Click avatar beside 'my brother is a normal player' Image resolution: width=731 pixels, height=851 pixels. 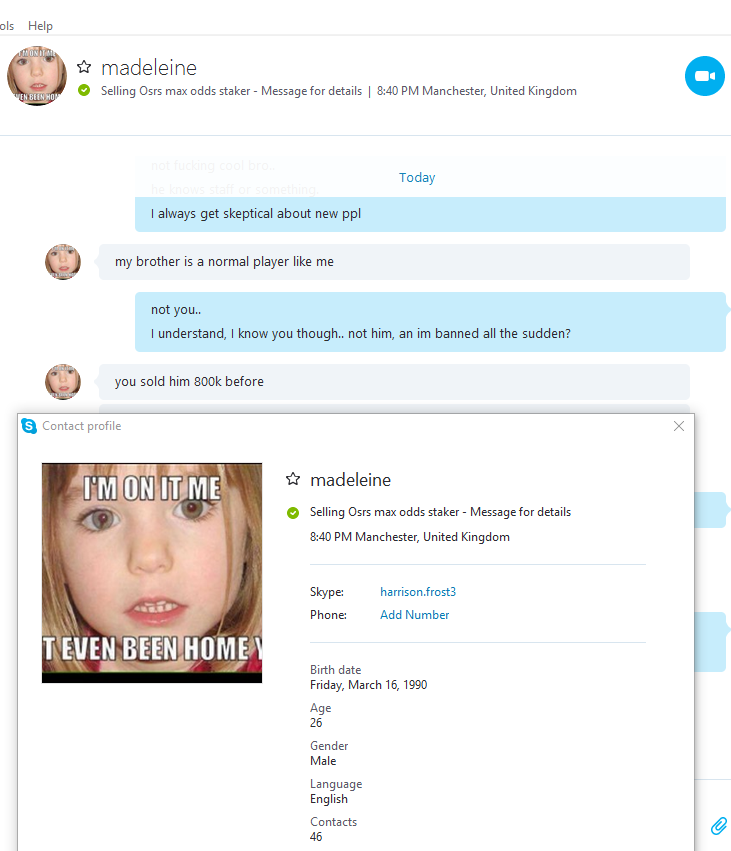pyautogui.click(x=63, y=262)
